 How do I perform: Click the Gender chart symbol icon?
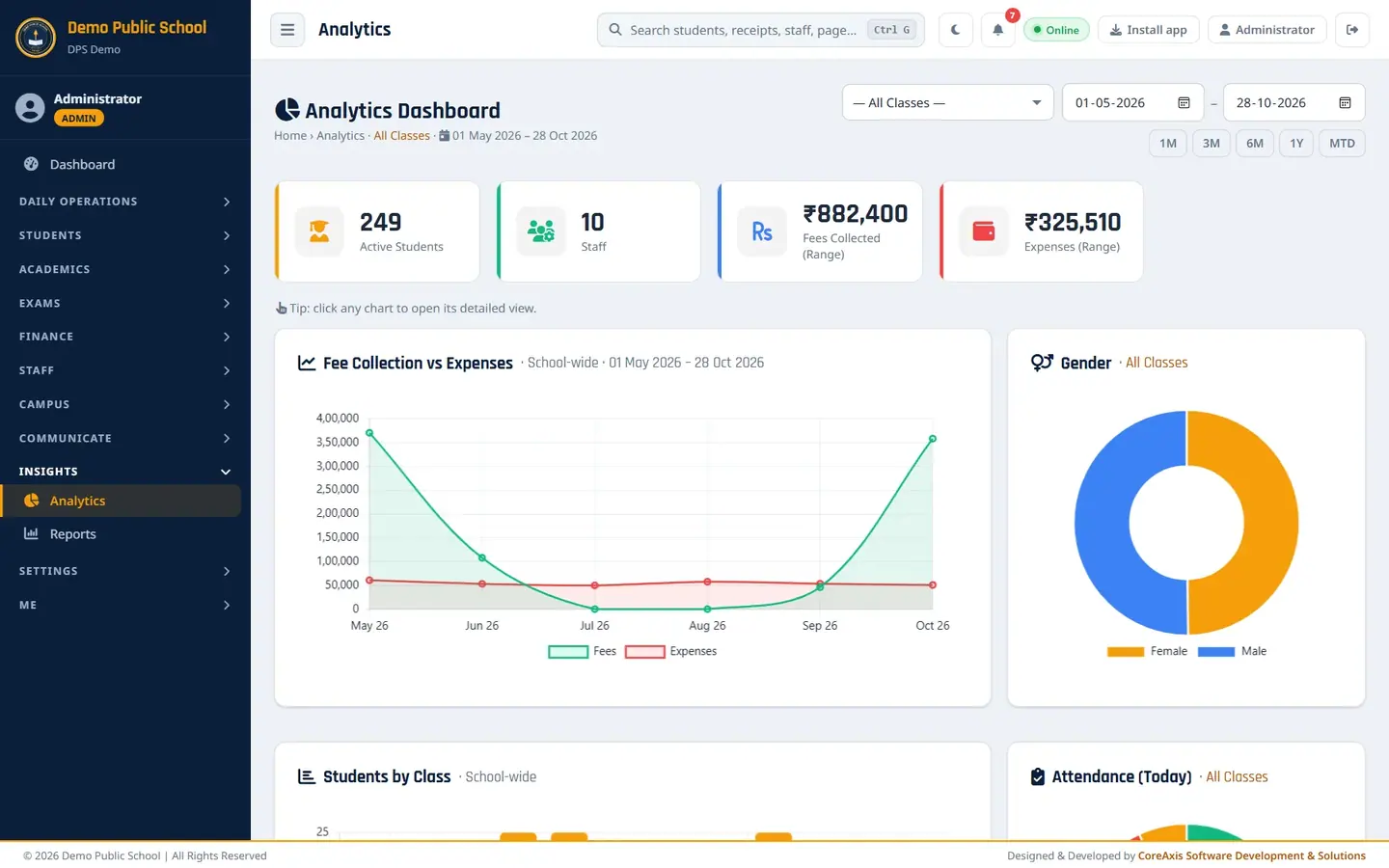tap(1042, 363)
